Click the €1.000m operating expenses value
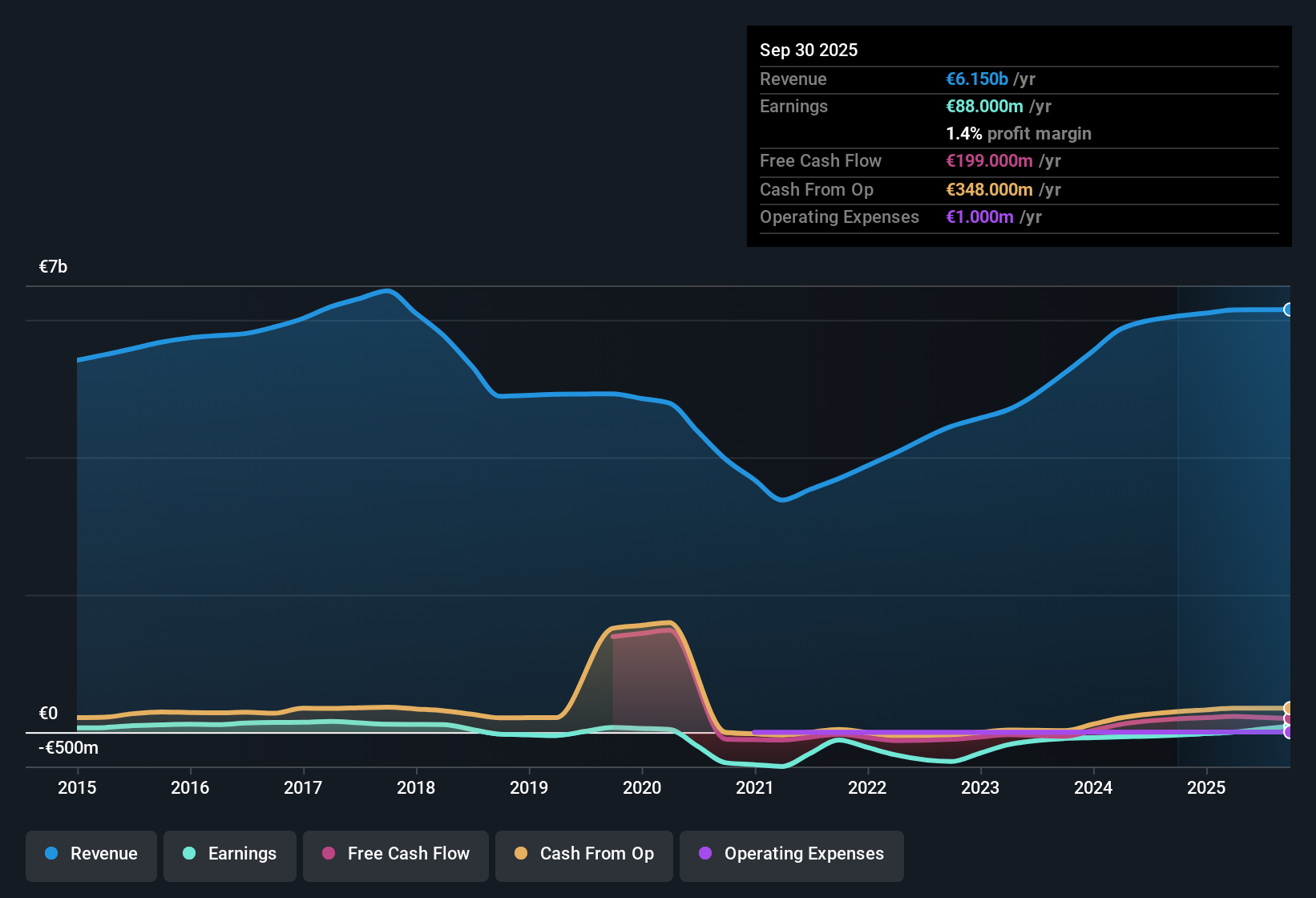This screenshot has width=1316, height=898. (x=979, y=217)
